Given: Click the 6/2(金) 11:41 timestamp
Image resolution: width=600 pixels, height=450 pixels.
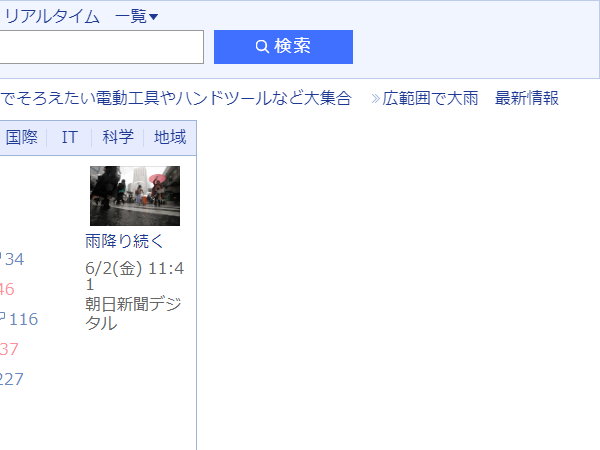Looking at the screenshot, I should pos(135,276).
